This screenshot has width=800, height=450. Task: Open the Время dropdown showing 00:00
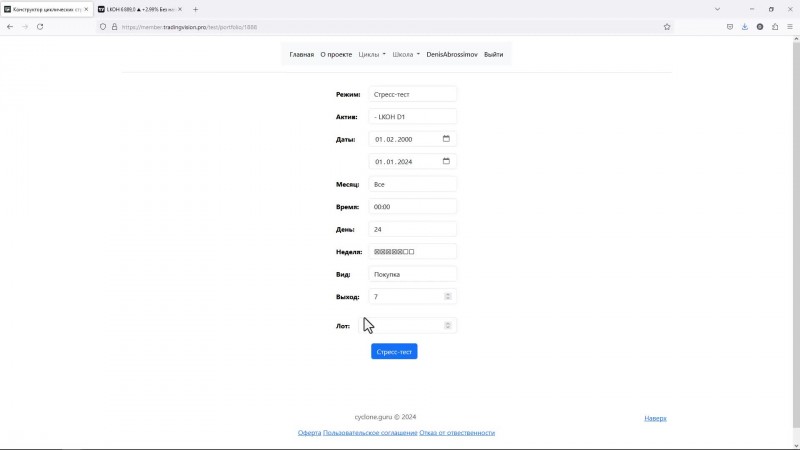413,207
